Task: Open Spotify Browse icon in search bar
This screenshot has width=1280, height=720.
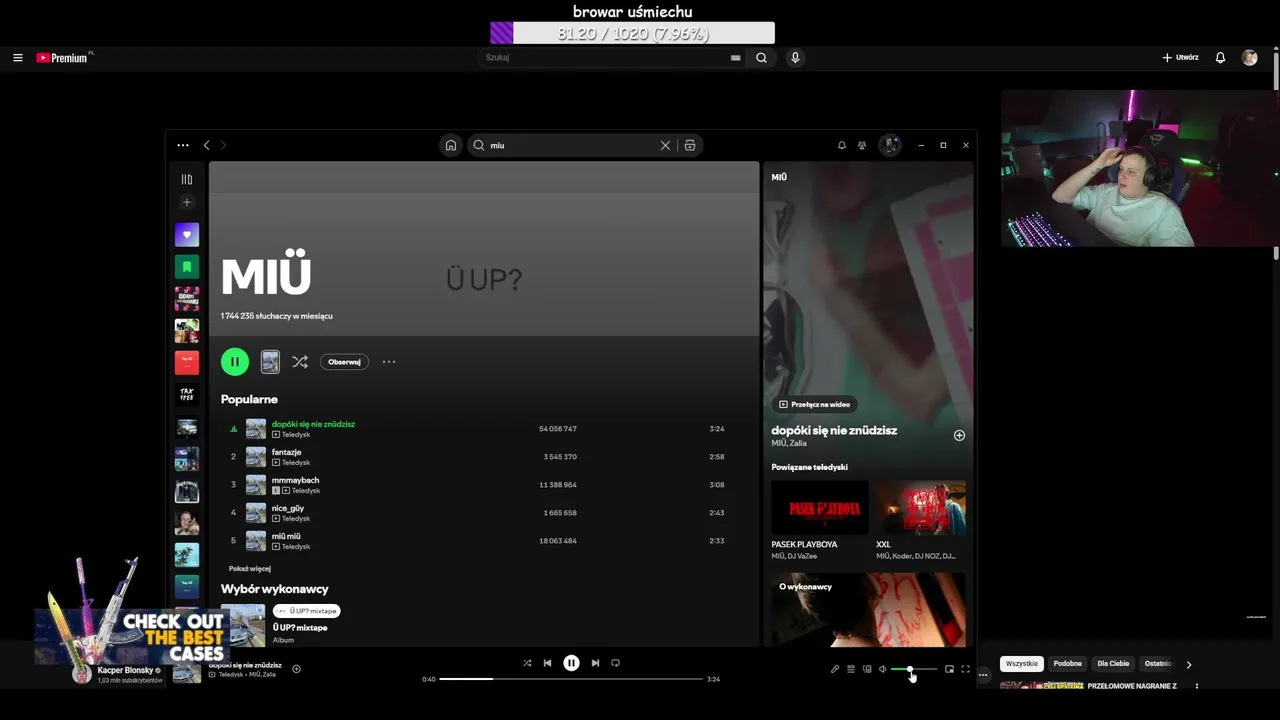Action: coord(690,145)
